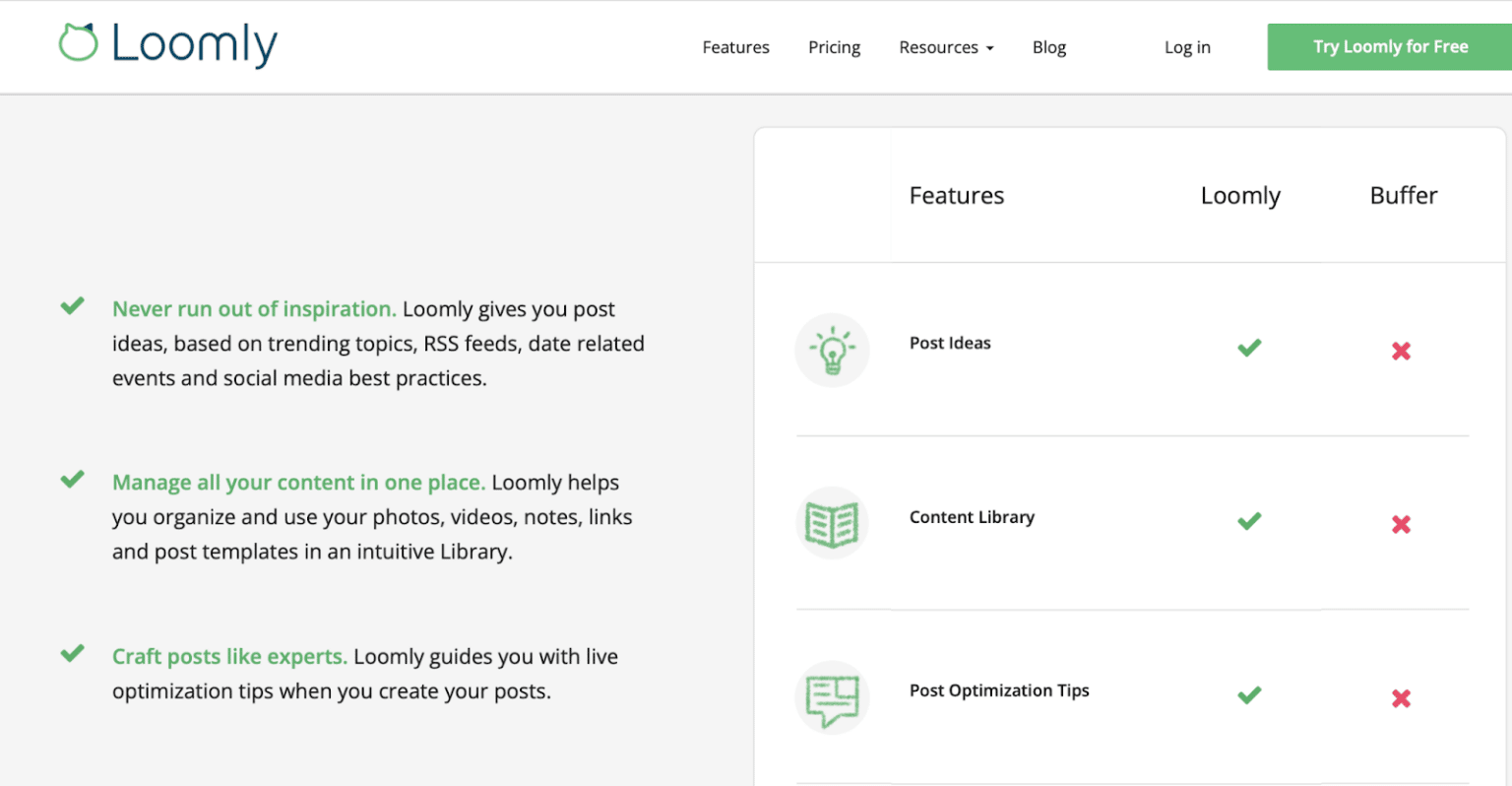The height and width of the screenshot is (786, 1512).
Task: Click the 'Never run out of inspiration' heading
Action: [254, 308]
